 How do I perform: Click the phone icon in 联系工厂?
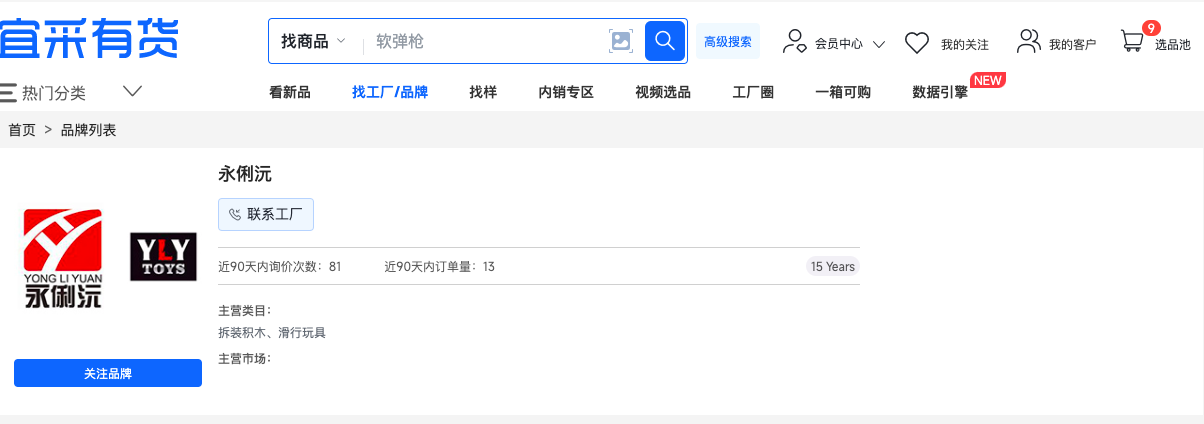(235, 214)
